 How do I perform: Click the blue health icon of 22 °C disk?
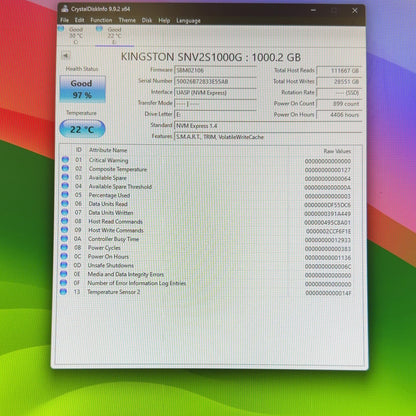coord(99,29)
